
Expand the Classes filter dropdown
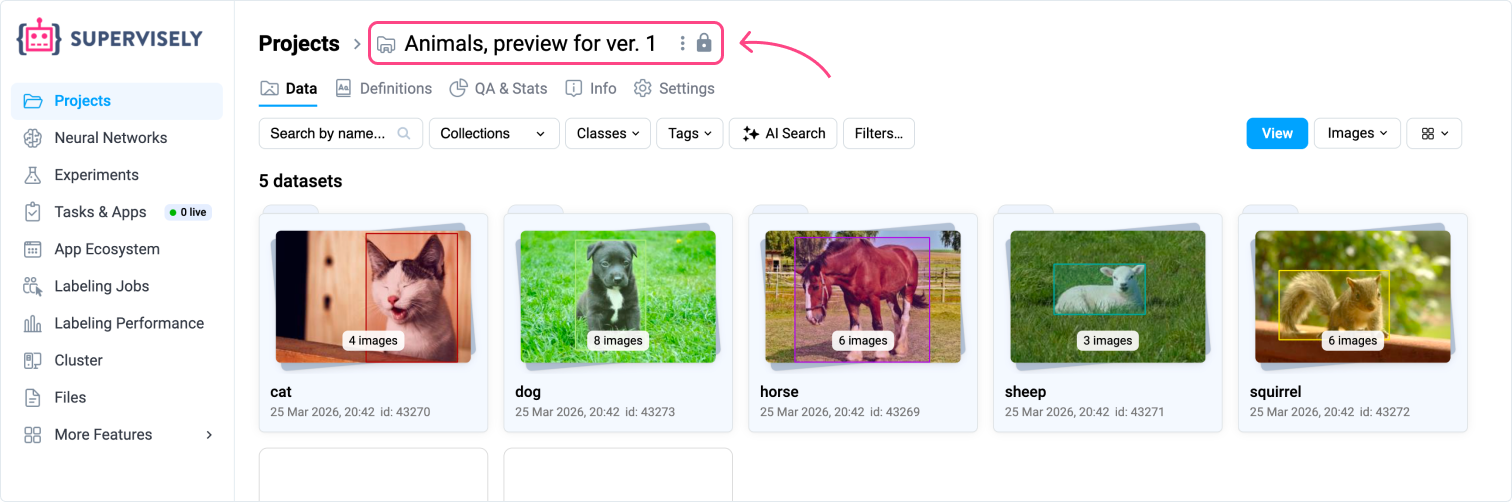click(607, 133)
